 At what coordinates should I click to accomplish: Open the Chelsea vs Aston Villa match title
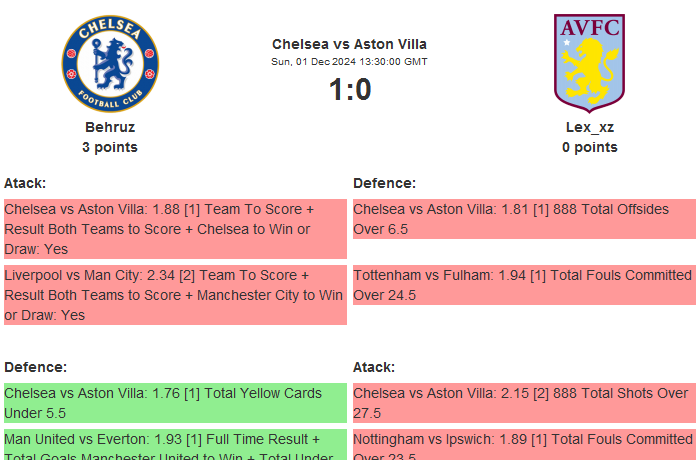349,44
